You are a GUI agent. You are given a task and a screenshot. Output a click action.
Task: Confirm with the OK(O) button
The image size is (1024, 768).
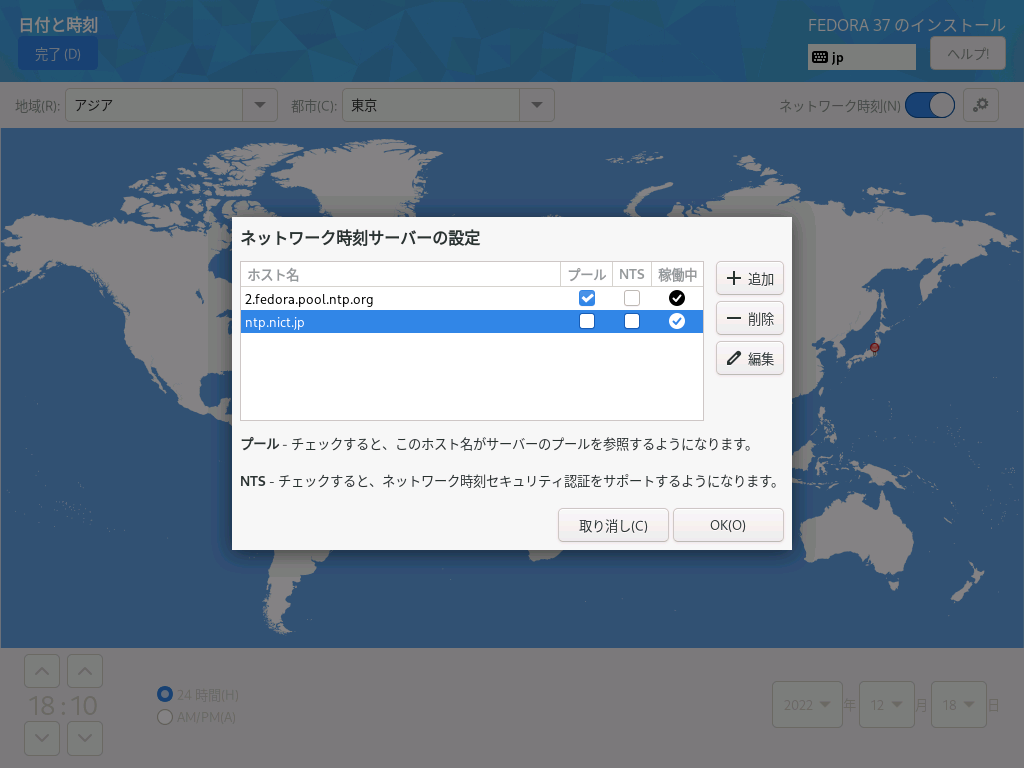point(728,525)
